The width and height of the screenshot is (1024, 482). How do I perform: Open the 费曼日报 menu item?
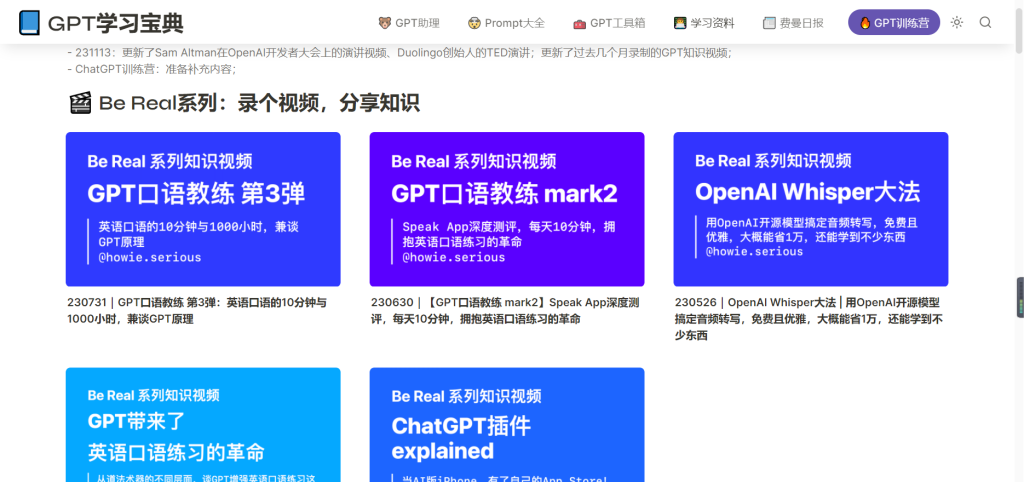793,23
